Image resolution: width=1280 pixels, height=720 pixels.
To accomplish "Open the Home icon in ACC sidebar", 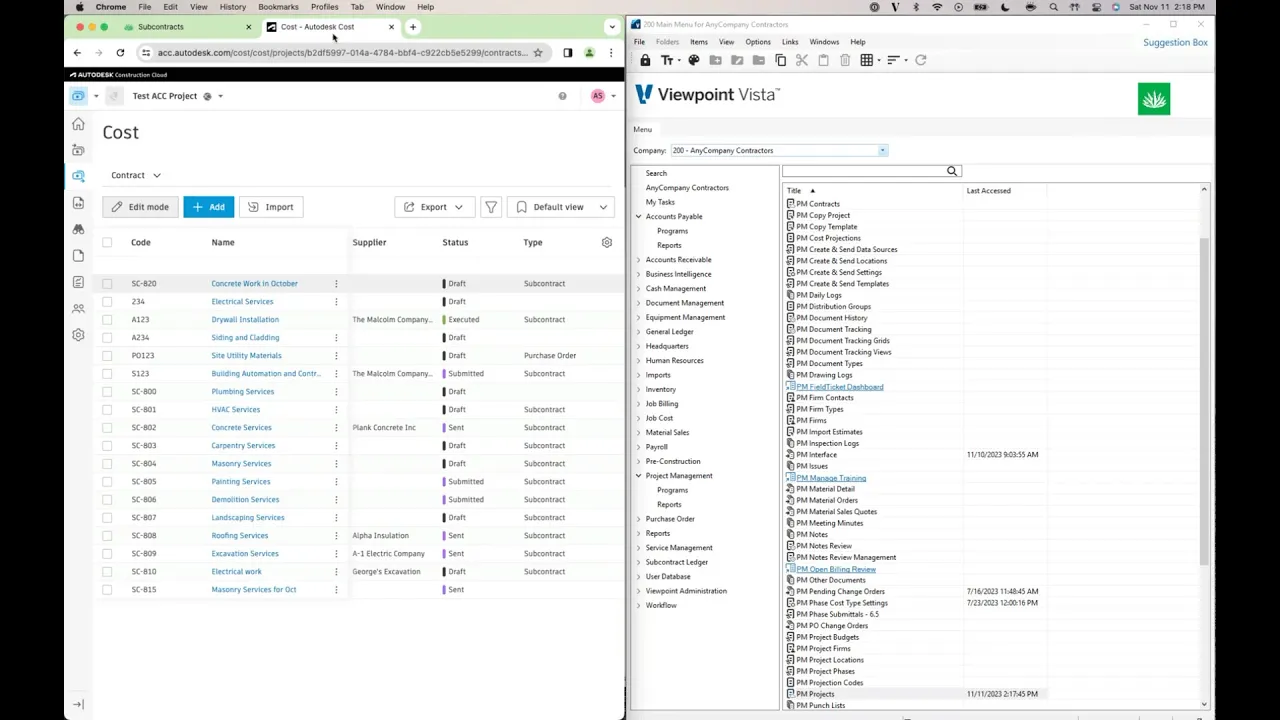I will coord(78,124).
